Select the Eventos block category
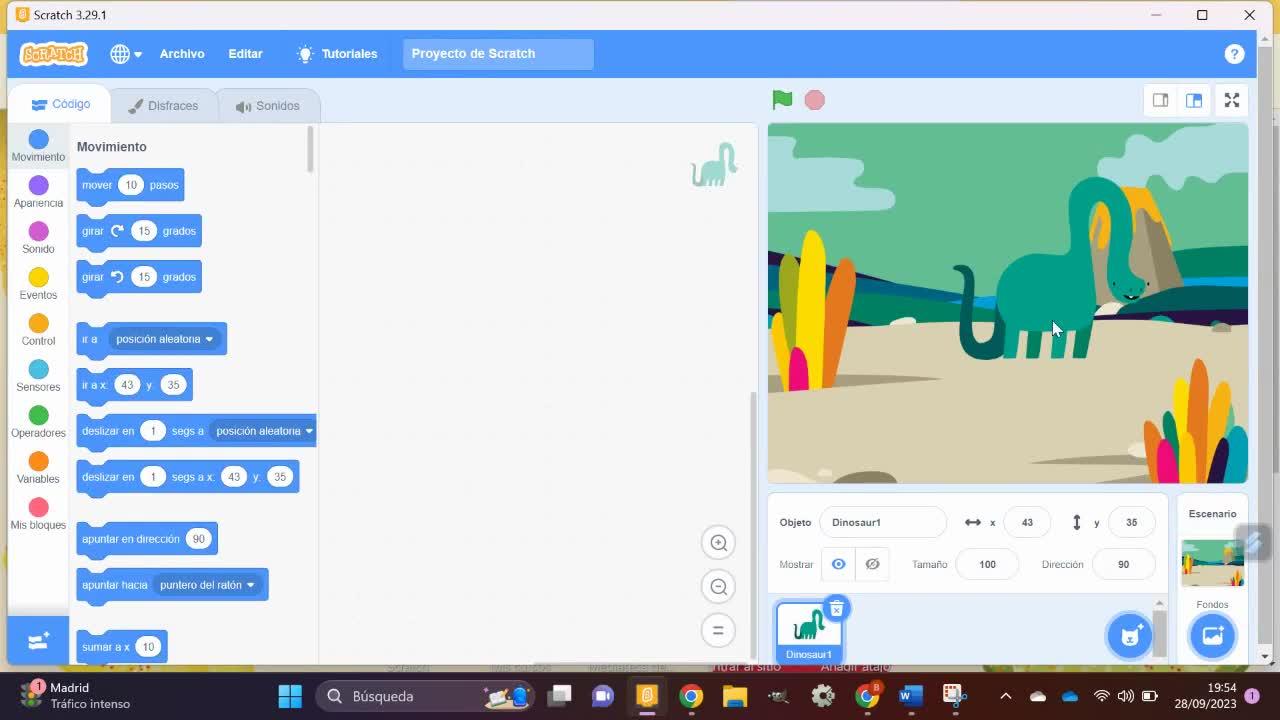Viewport: 1280px width, 720px height. pyautogui.click(x=38, y=283)
